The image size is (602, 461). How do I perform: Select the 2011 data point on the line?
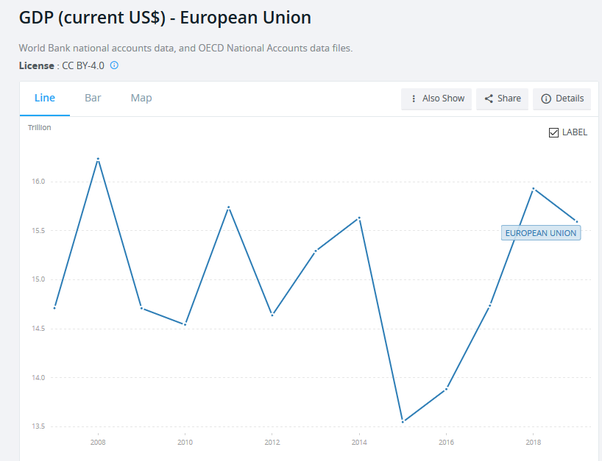pyautogui.click(x=229, y=207)
